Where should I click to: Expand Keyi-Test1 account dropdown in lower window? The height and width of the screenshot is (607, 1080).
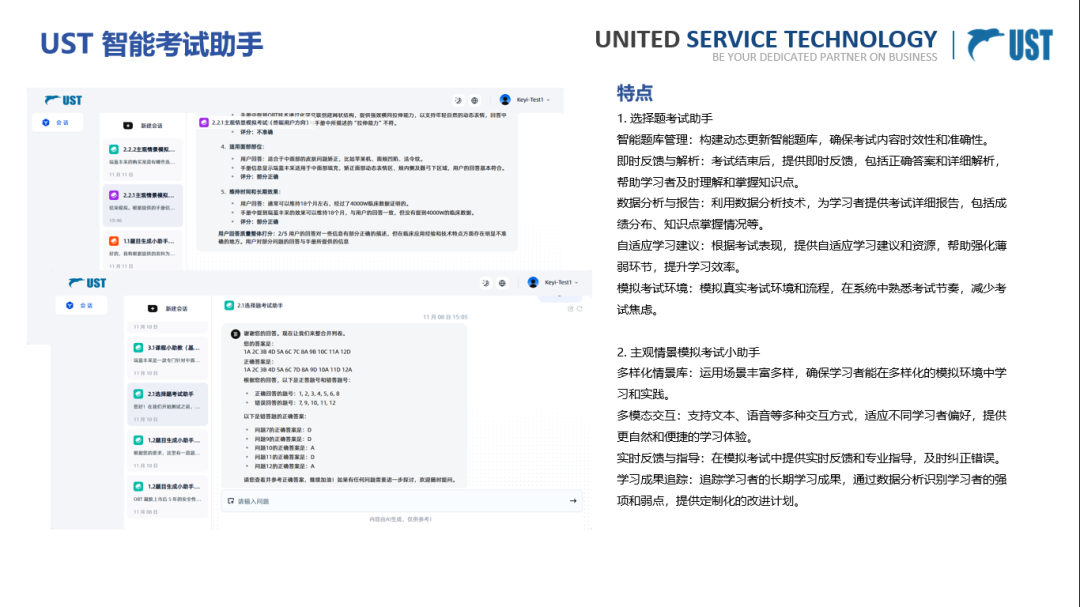click(561, 282)
